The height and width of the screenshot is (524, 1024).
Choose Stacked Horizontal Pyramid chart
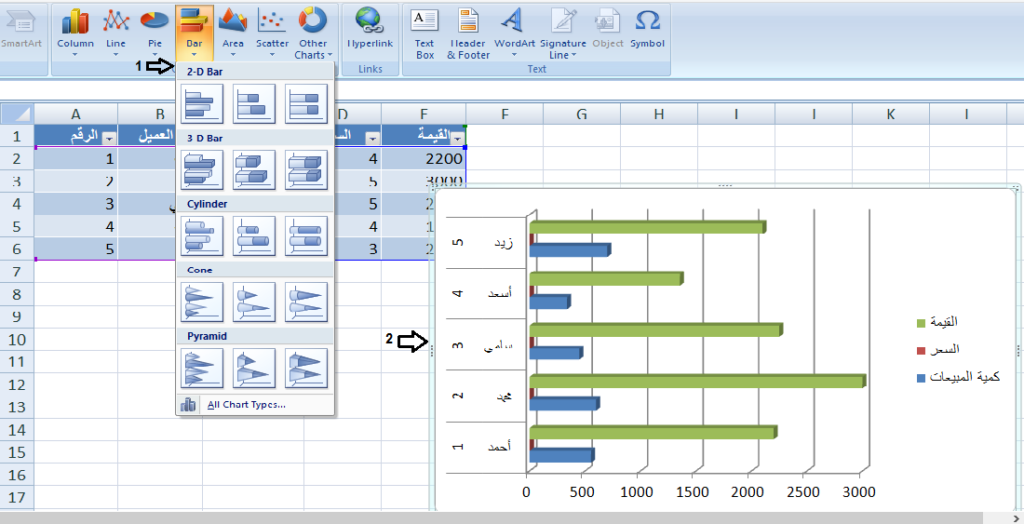(x=254, y=368)
